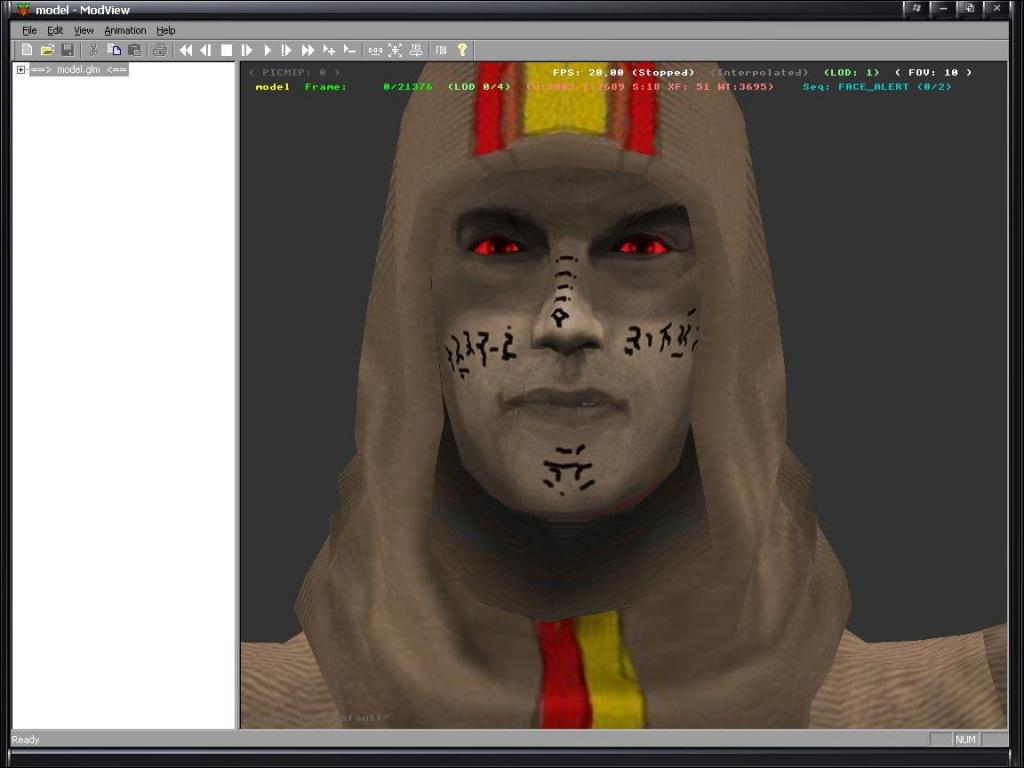Click the yellow lightbulb help icon
Viewport: 1024px width, 768px height.
point(462,50)
